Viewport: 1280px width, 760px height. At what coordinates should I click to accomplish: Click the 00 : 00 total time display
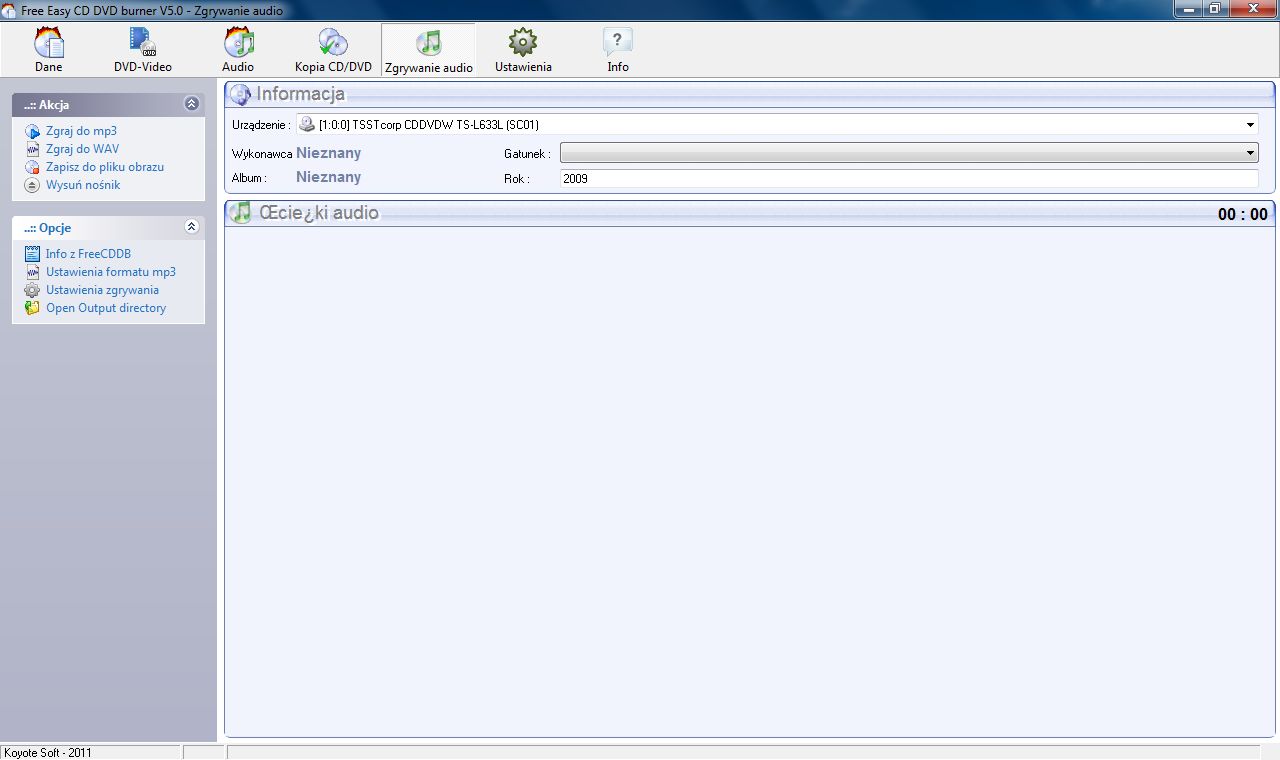(x=1242, y=214)
